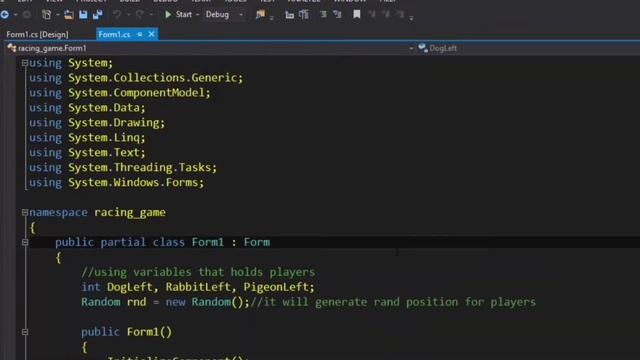This screenshot has width=640, height=360.
Task: Click the 'rnd' variable name
Action: [x=136, y=302]
